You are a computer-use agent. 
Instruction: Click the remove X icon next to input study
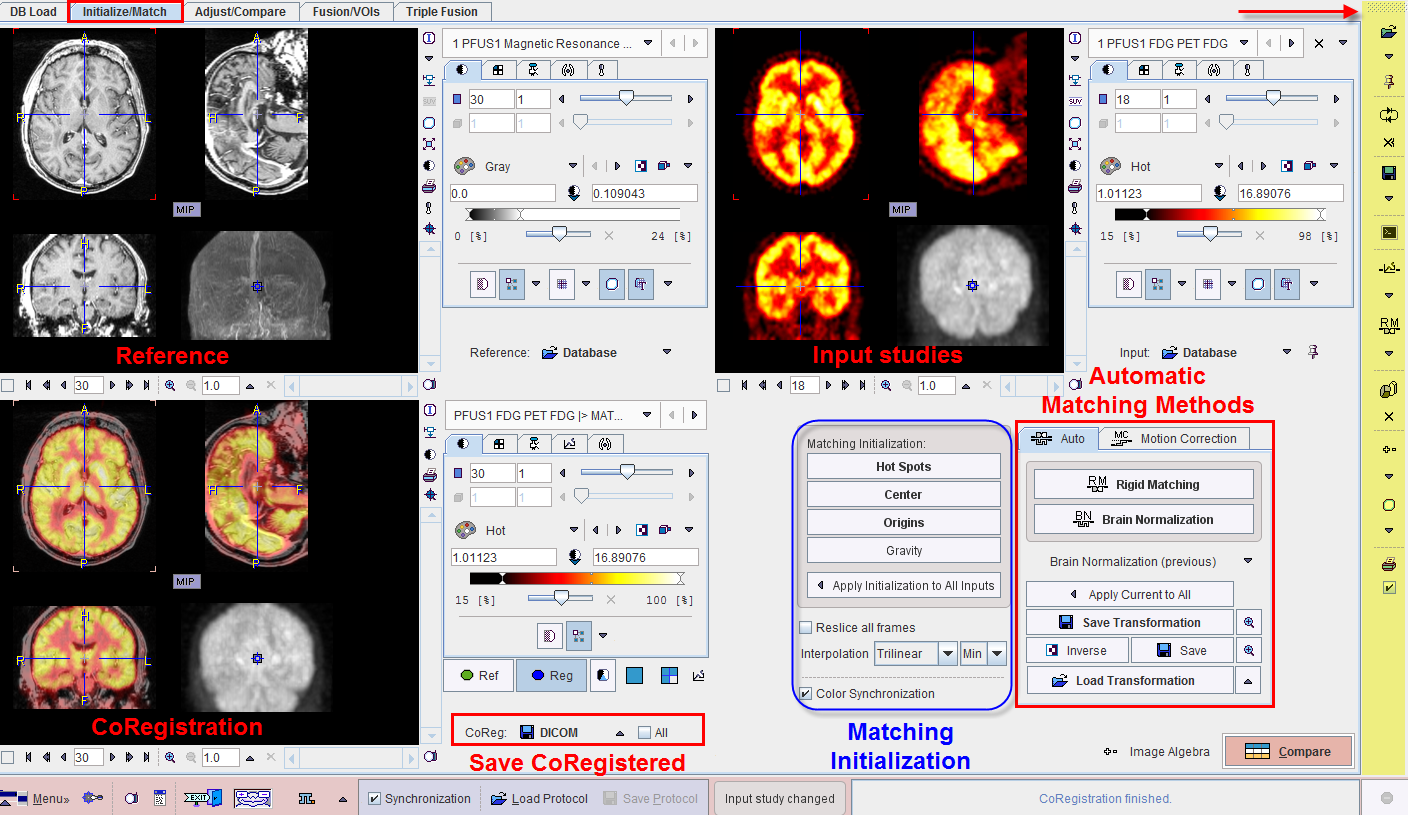(x=1319, y=43)
